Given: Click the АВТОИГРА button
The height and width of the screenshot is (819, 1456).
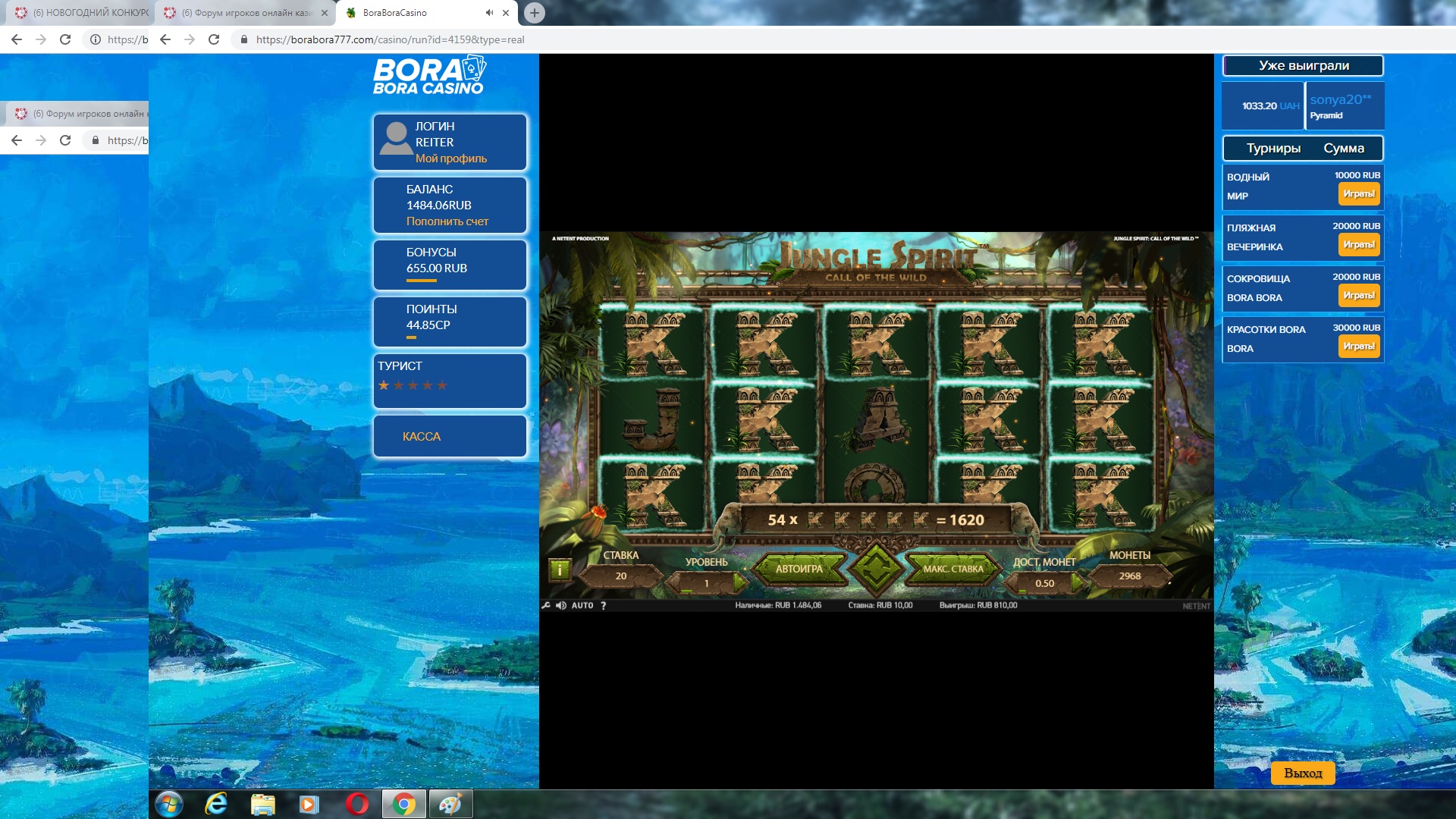Looking at the screenshot, I should [x=799, y=569].
